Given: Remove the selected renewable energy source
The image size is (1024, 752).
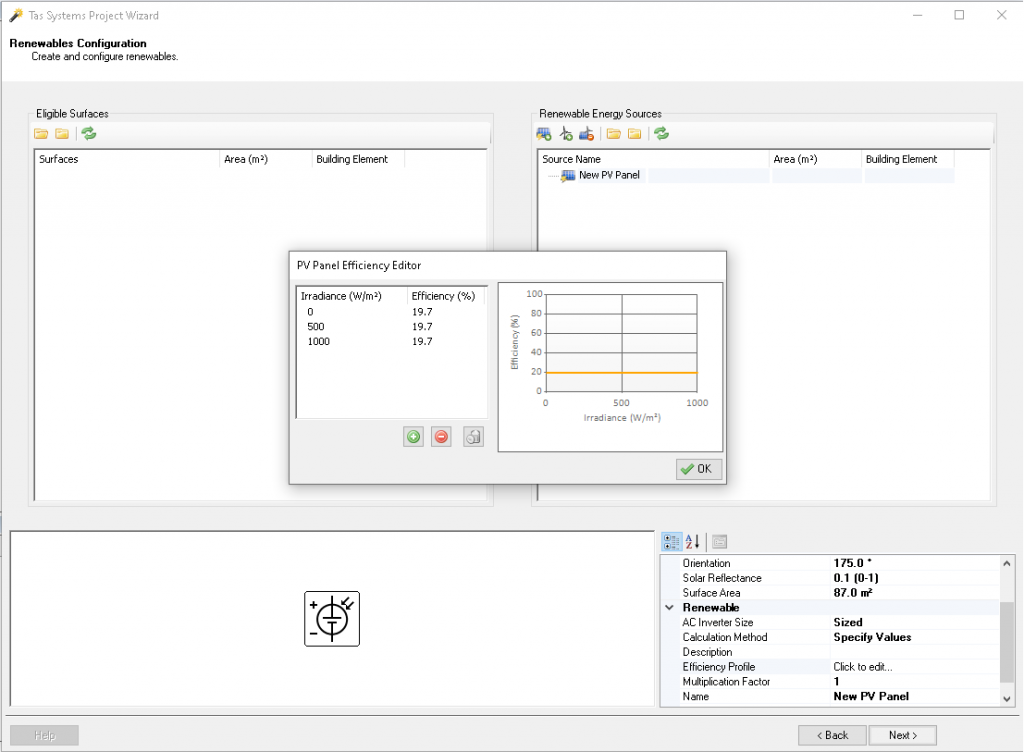Looking at the screenshot, I should point(587,134).
